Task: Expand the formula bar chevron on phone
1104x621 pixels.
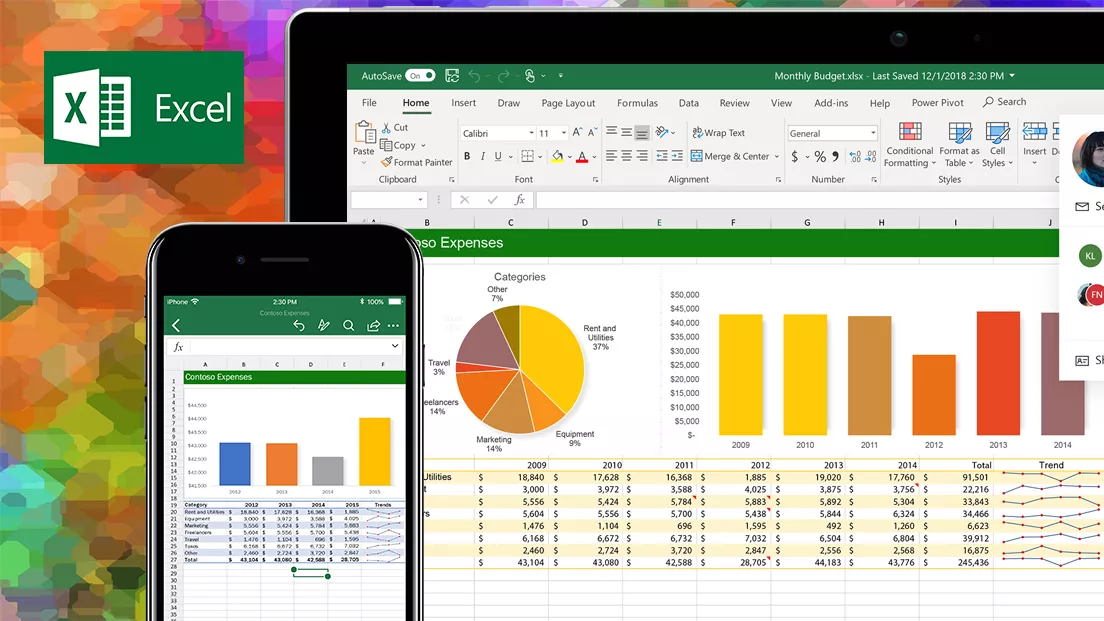Action: tap(395, 346)
